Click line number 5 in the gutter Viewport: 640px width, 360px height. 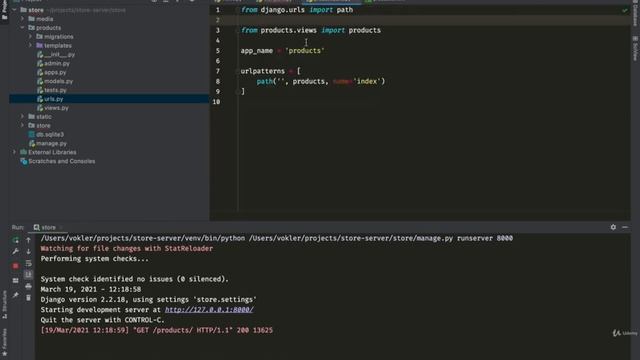pos(218,51)
